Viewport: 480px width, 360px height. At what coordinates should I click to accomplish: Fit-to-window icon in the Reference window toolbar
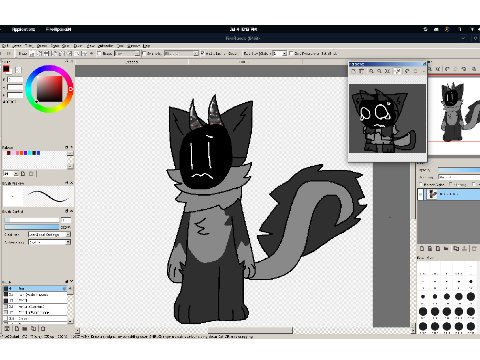[x=388, y=71]
